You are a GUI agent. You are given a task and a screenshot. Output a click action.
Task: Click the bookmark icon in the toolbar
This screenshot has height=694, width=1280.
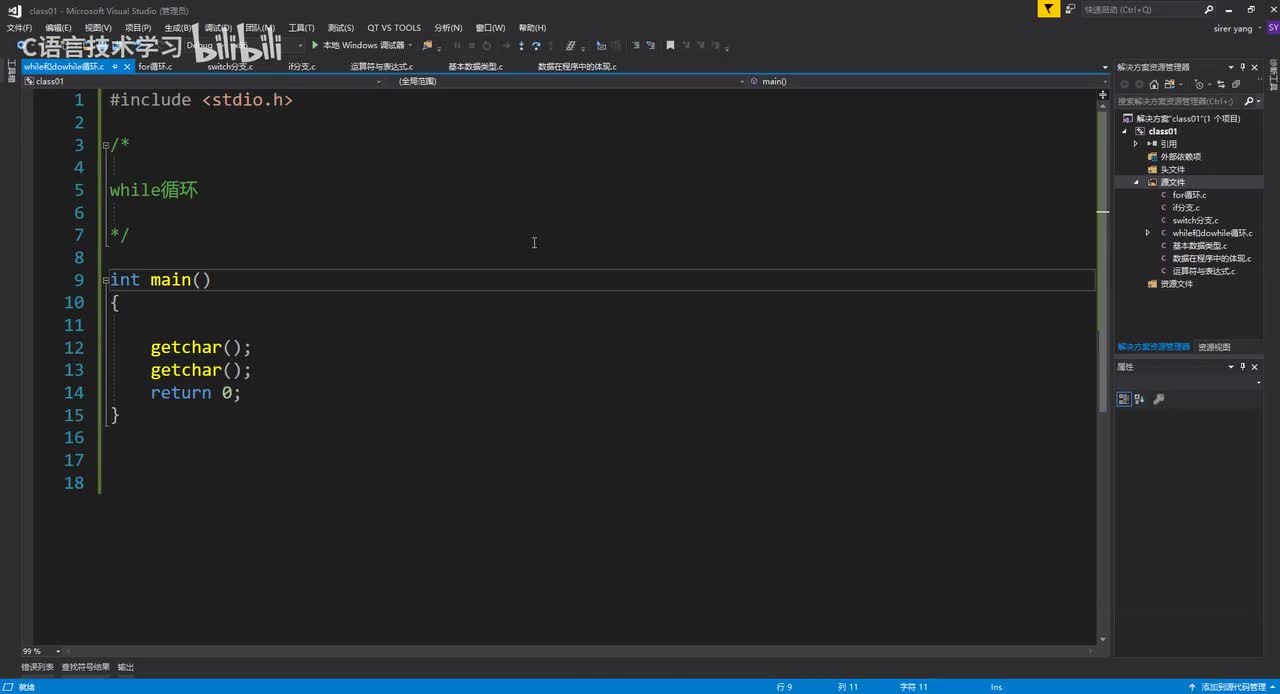(x=670, y=45)
